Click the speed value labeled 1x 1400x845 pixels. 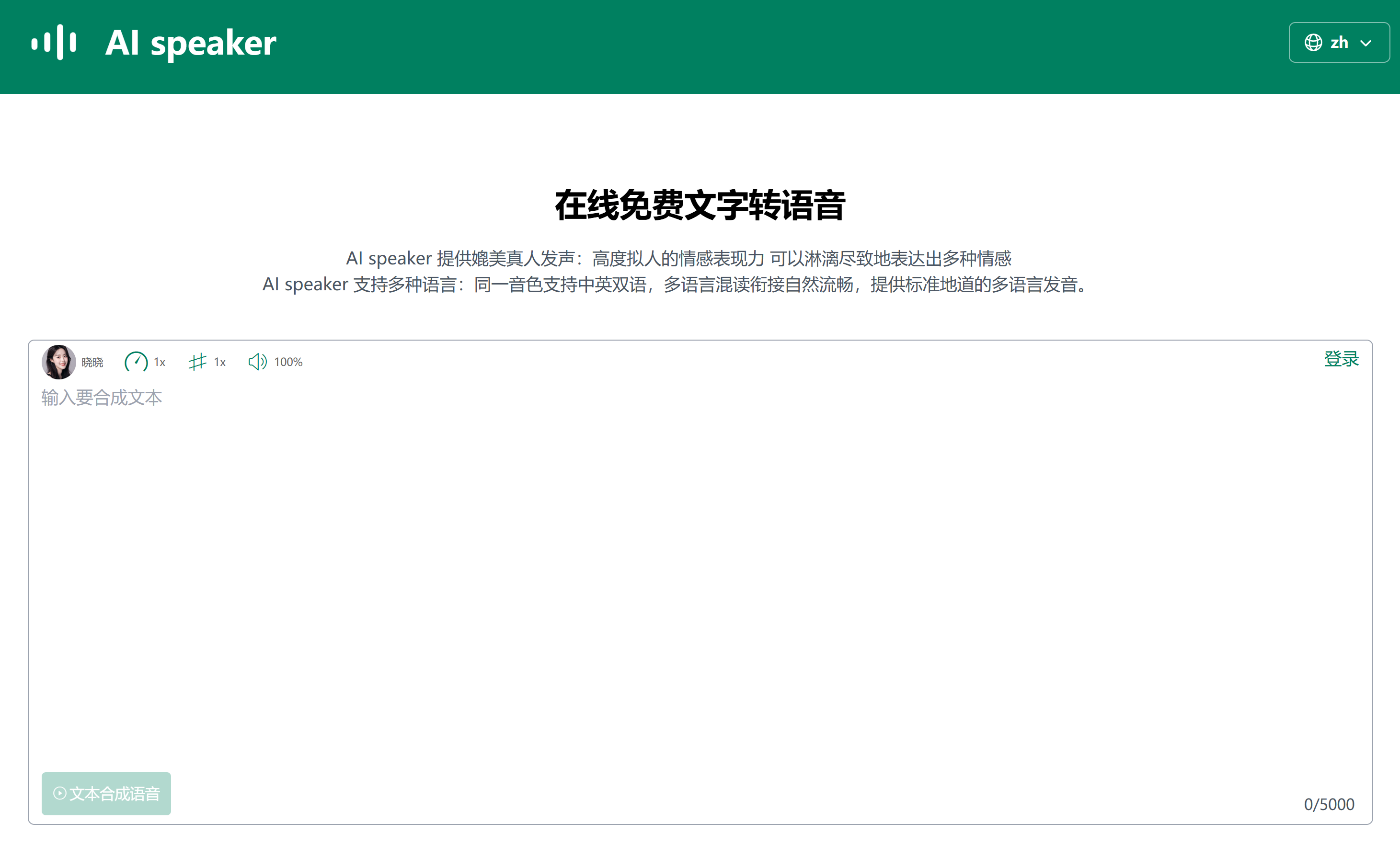[159, 362]
